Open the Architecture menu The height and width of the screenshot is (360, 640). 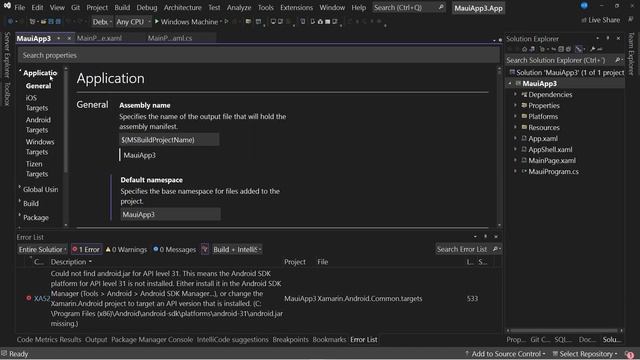(x=182, y=7)
